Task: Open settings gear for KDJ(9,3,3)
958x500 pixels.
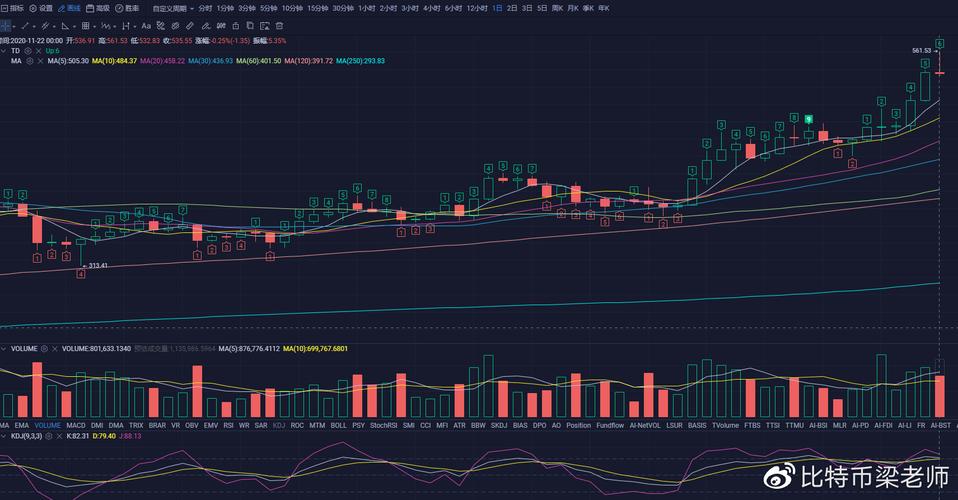Action: [49, 436]
